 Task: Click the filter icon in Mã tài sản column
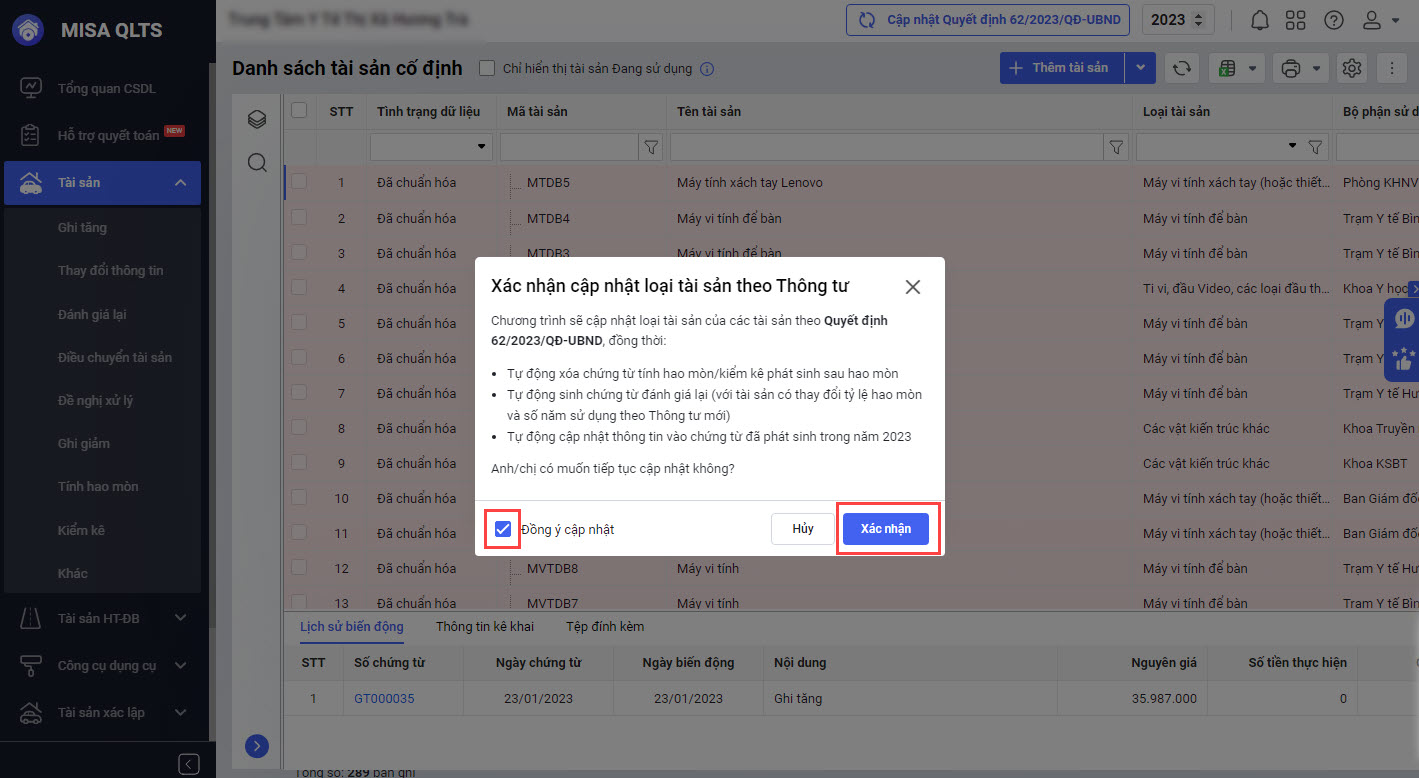pos(651,147)
